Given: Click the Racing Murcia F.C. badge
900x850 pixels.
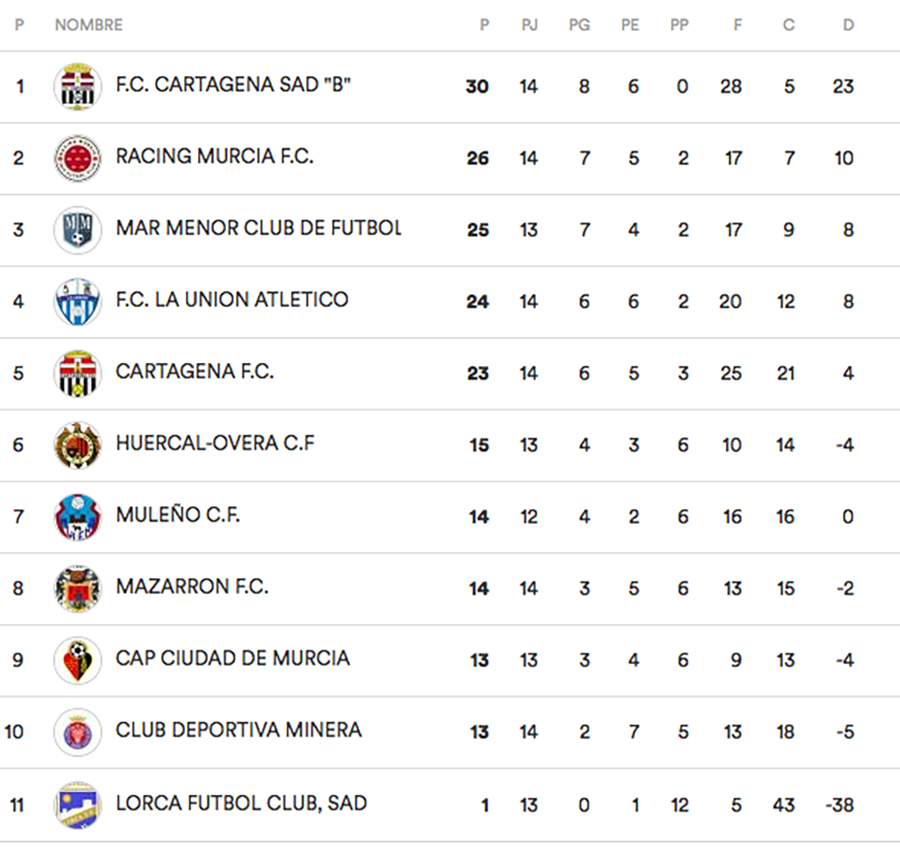Looking at the screenshot, I should tap(77, 158).
